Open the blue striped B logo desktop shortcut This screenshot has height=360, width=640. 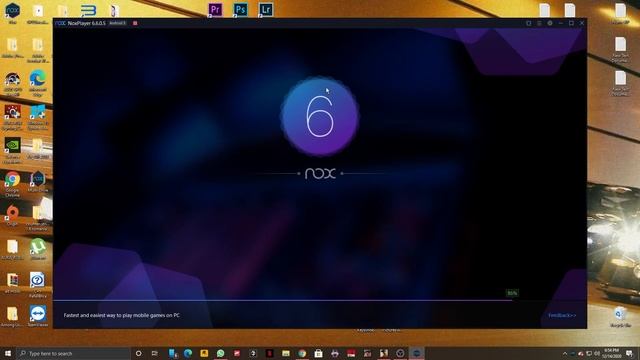(x=88, y=10)
